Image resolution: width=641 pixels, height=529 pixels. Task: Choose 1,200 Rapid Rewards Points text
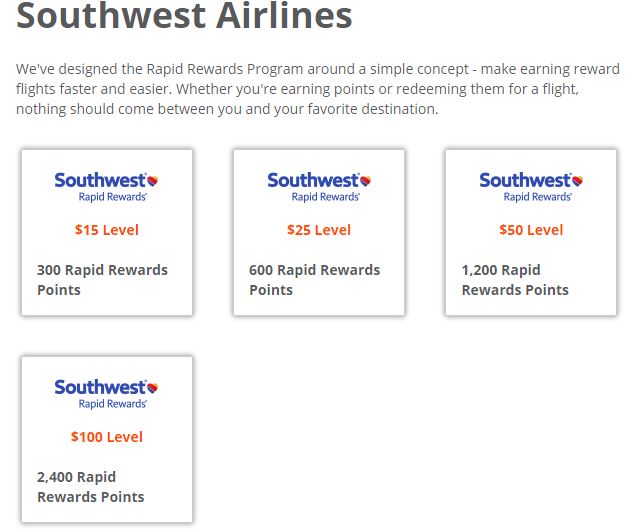(x=515, y=280)
